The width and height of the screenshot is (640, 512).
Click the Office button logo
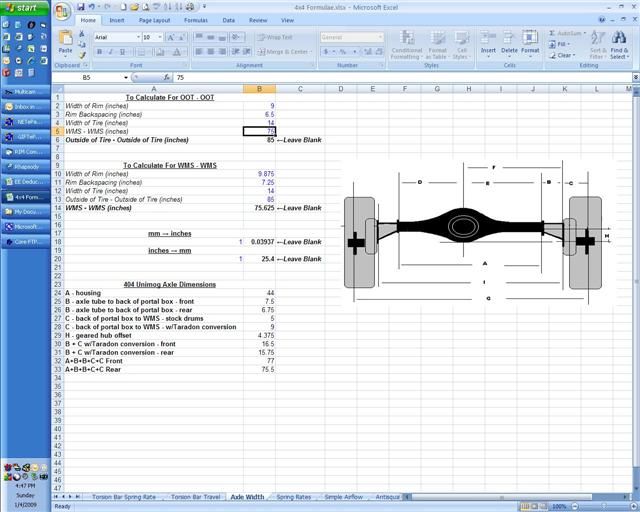(x=61, y=11)
